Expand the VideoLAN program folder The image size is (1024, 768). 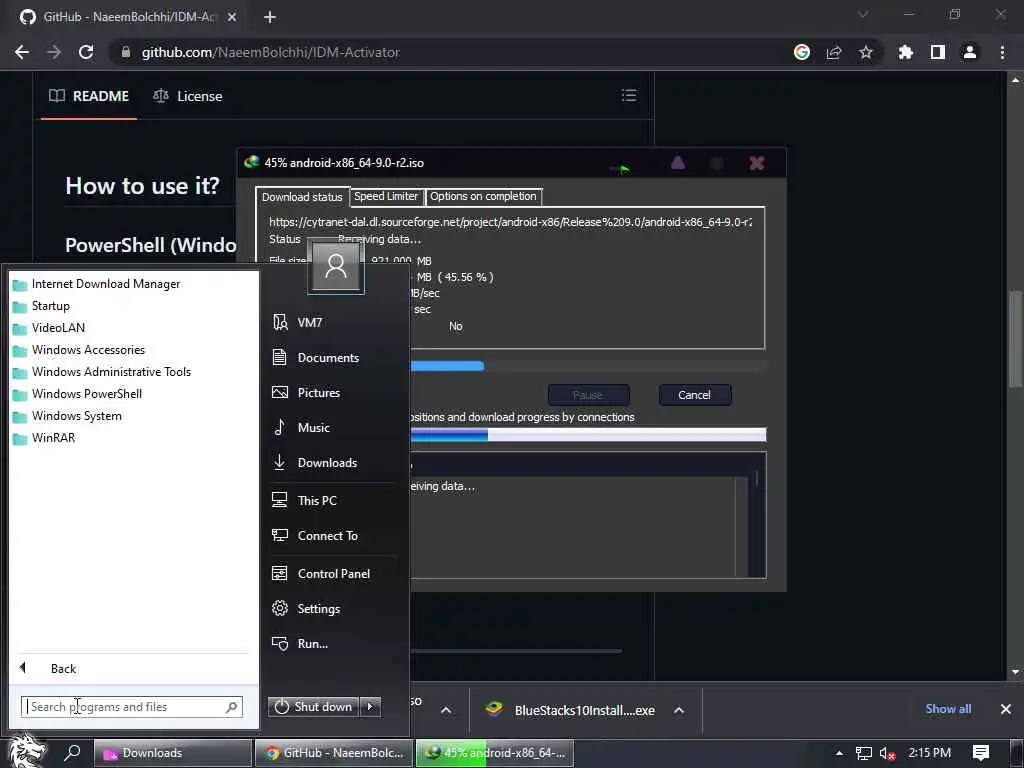[x=57, y=328]
